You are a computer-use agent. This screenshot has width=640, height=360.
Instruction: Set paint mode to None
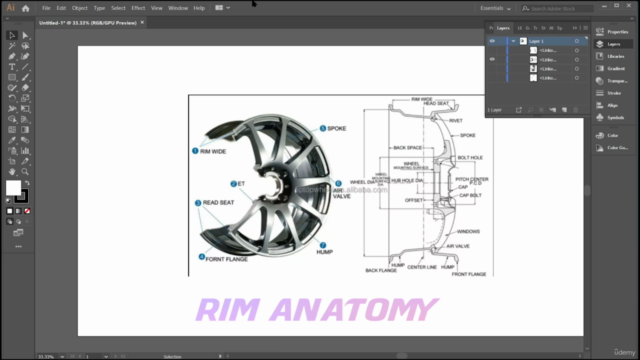(27, 211)
